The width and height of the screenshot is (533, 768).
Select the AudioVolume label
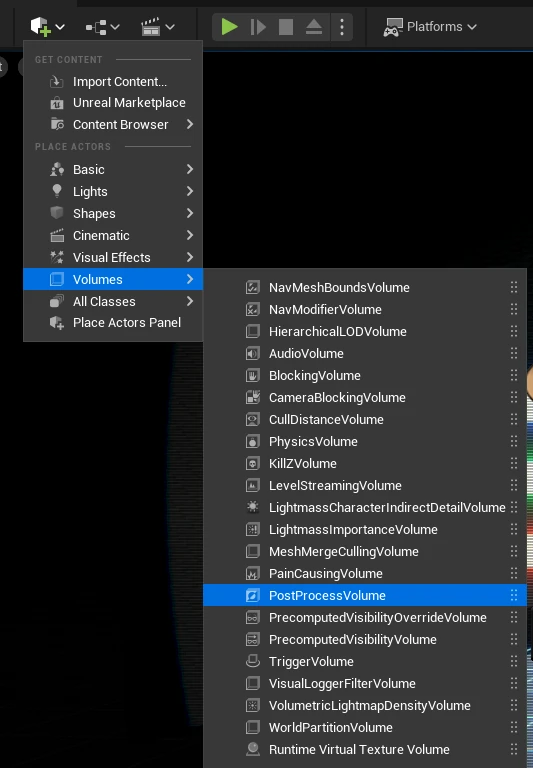pyautogui.click(x=306, y=354)
